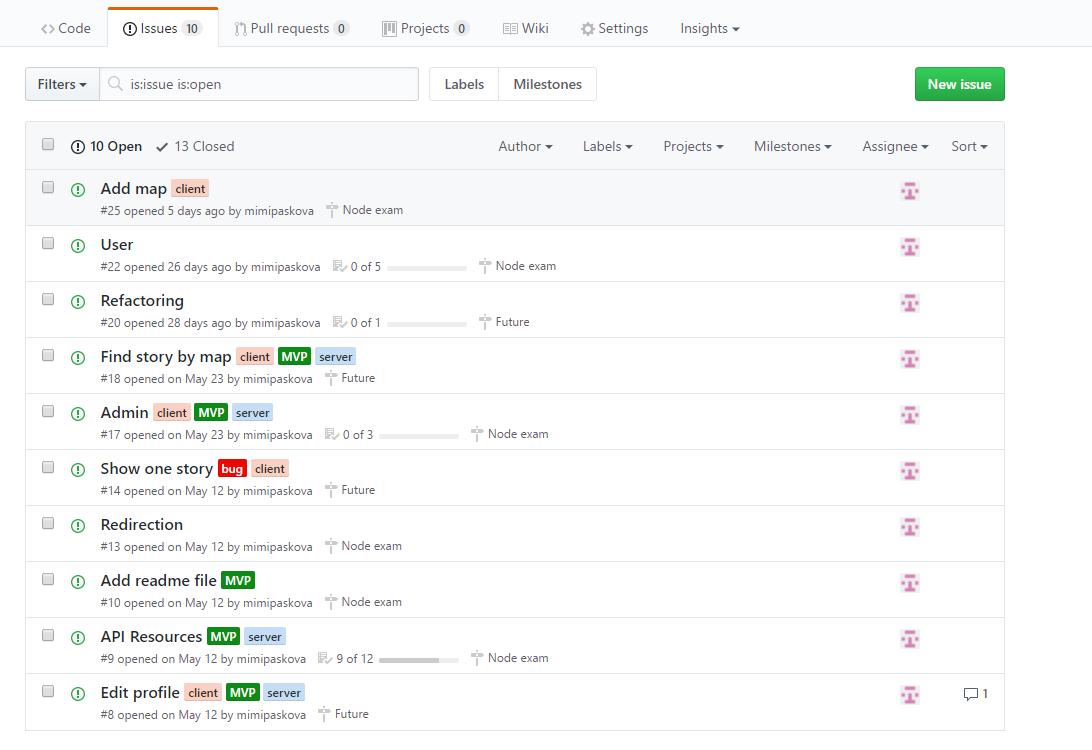The height and width of the screenshot is (750, 1092).
Task: Open the Filters dropdown
Action: click(x=62, y=84)
